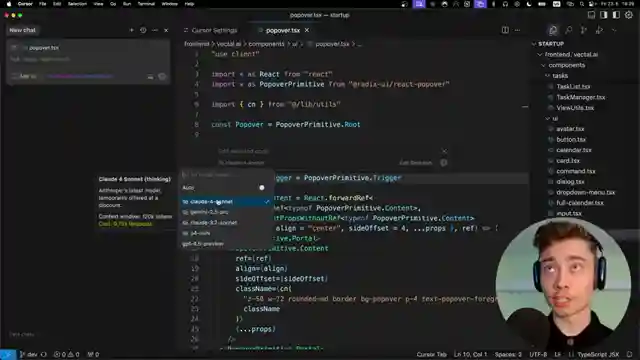Click the dev git branch status item

(x=29, y=354)
